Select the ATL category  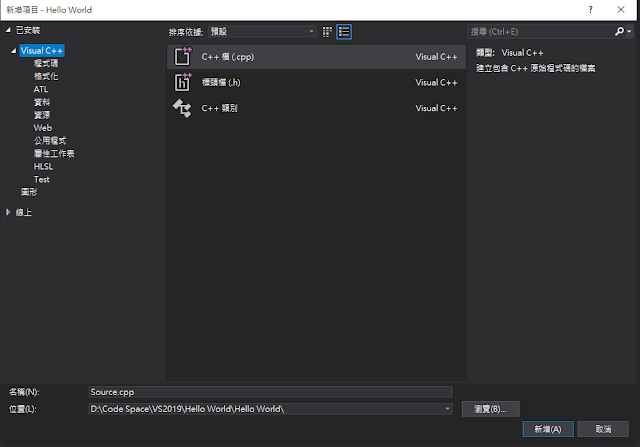[x=41, y=89]
